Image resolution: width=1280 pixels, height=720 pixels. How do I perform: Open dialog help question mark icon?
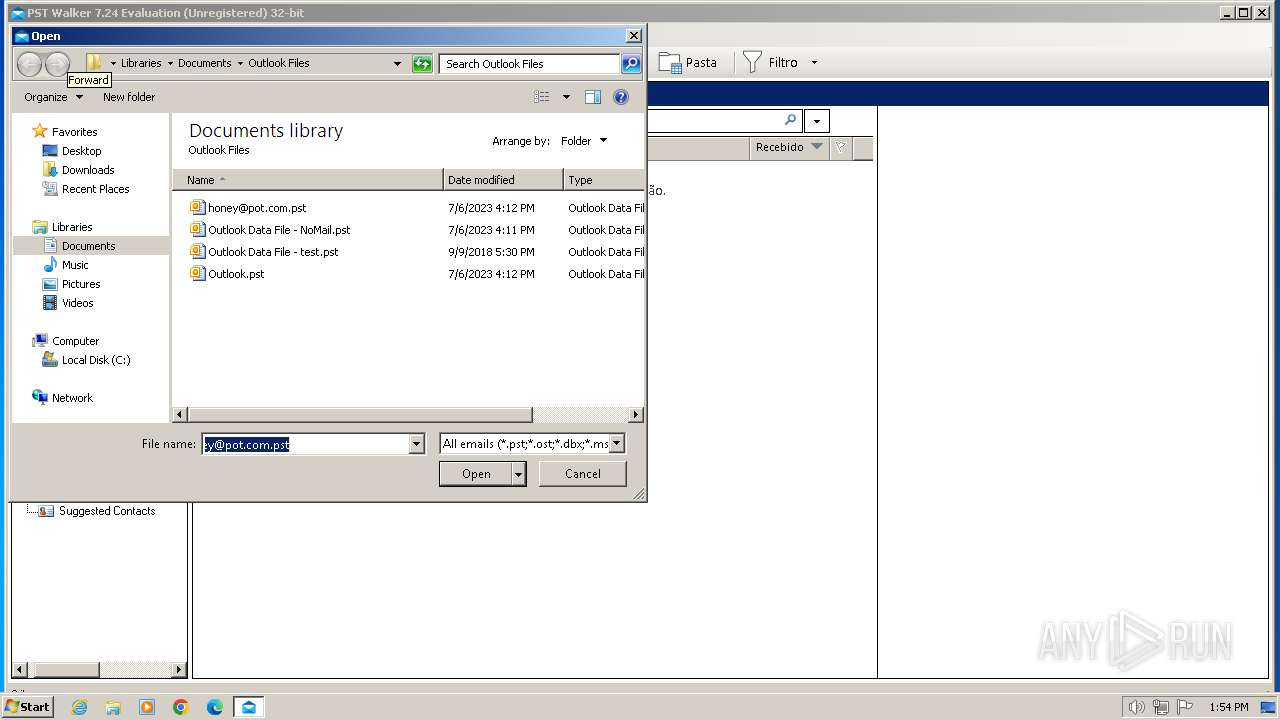coord(621,97)
